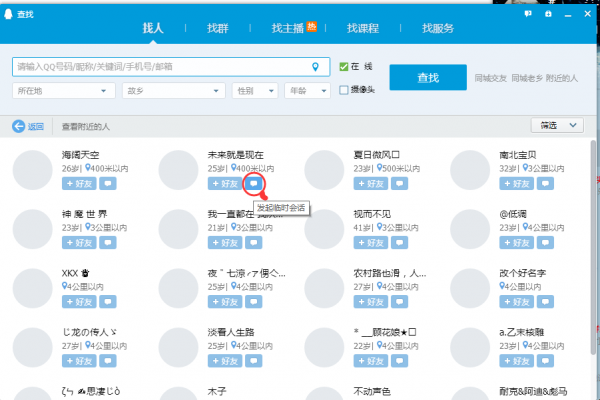This screenshot has width=600, height=400.
Task: Switch to the 找课程 tab
Action: click(362, 28)
